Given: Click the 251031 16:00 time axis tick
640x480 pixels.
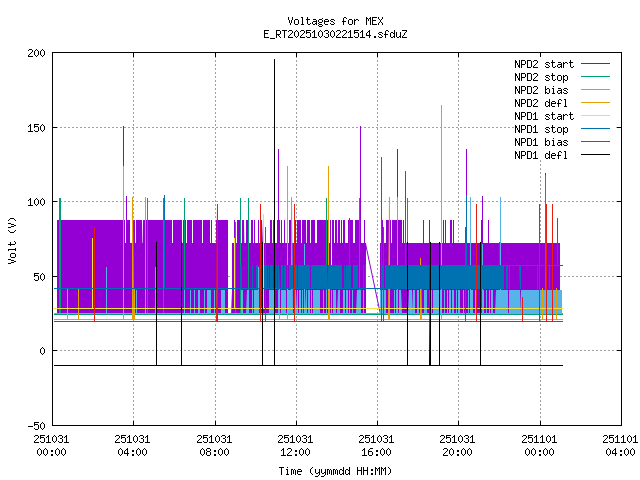Looking at the screenshot, I should (x=376, y=444).
